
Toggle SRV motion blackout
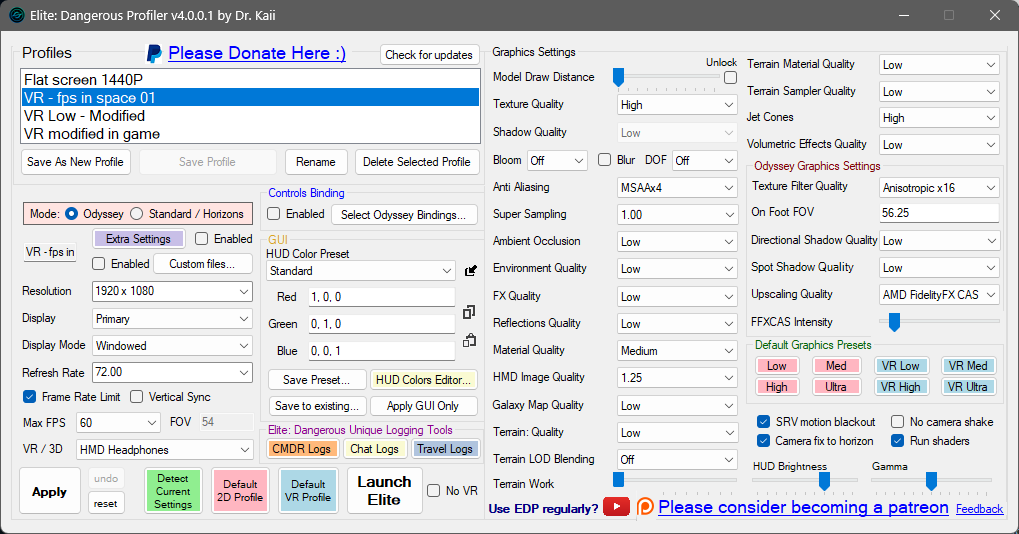tap(764, 422)
